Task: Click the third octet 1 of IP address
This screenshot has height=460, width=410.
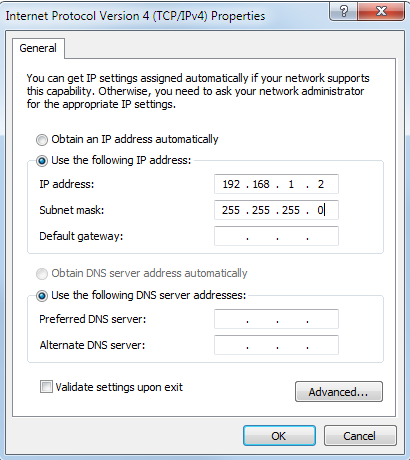Action: (x=291, y=184)
